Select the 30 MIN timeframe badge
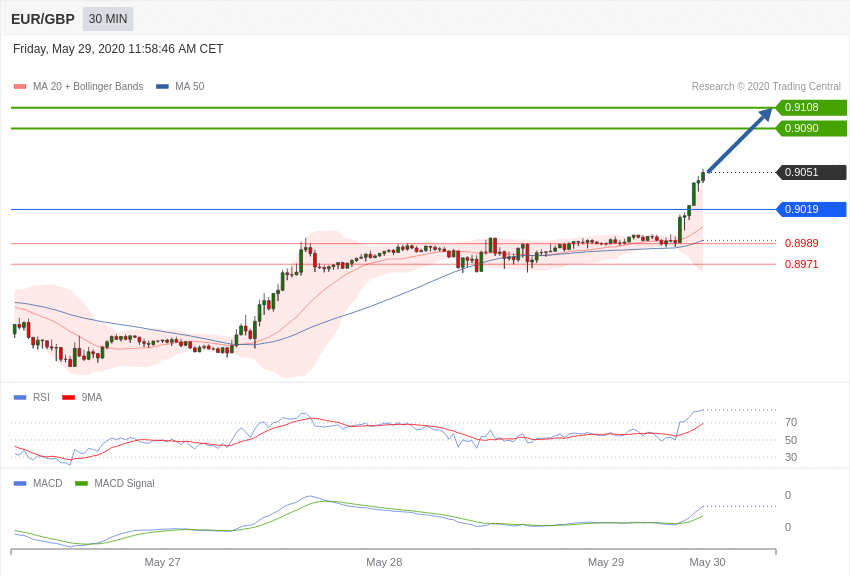The width and height of the screenshot is (850, 576). [108, 19]
